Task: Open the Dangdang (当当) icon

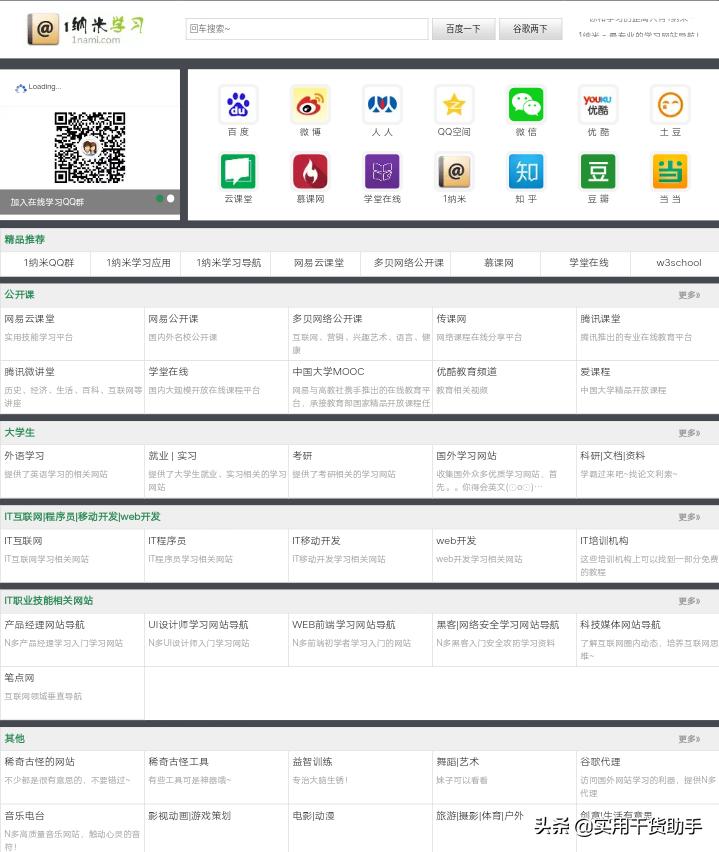Action: pos(670,171)
